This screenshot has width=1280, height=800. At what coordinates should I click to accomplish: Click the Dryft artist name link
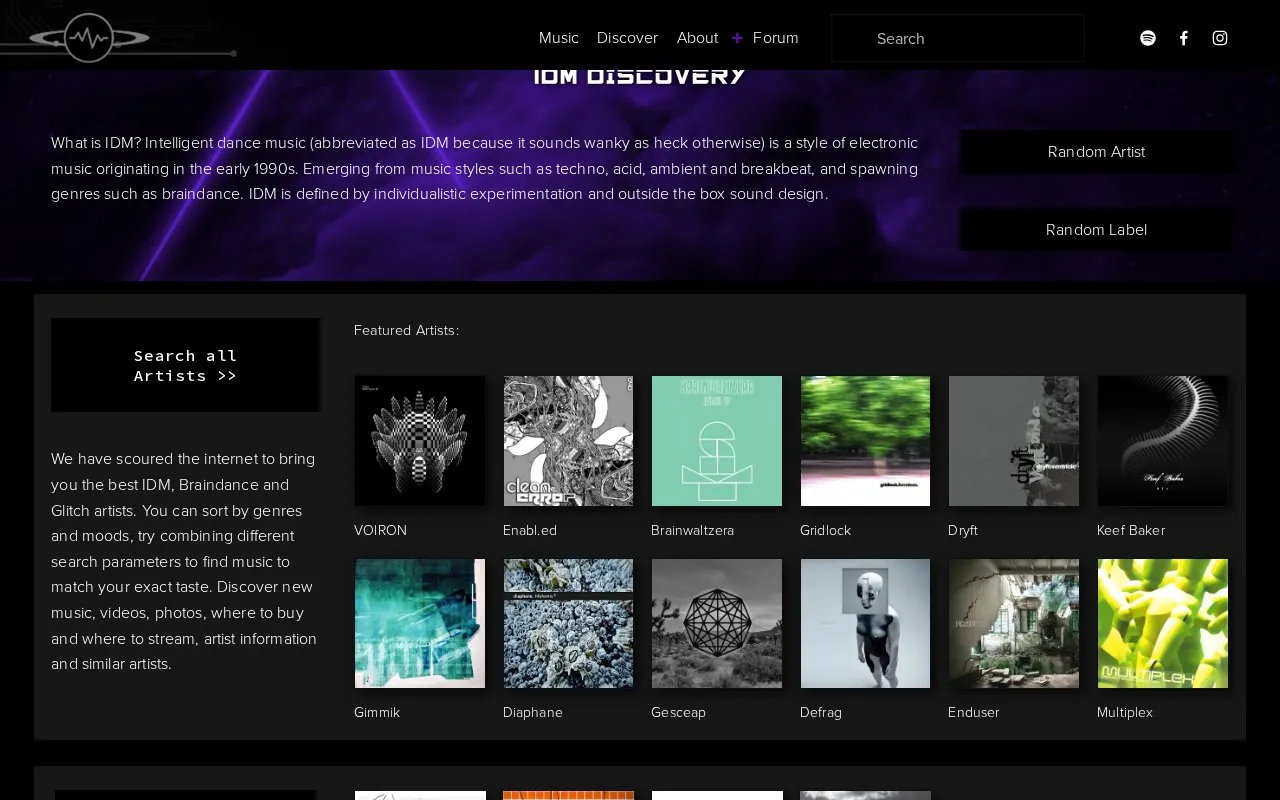[x=963, y=530]
